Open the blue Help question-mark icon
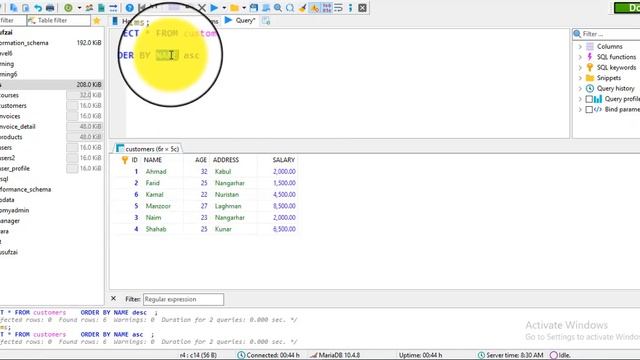640x360 pixels. coord(130,8)
